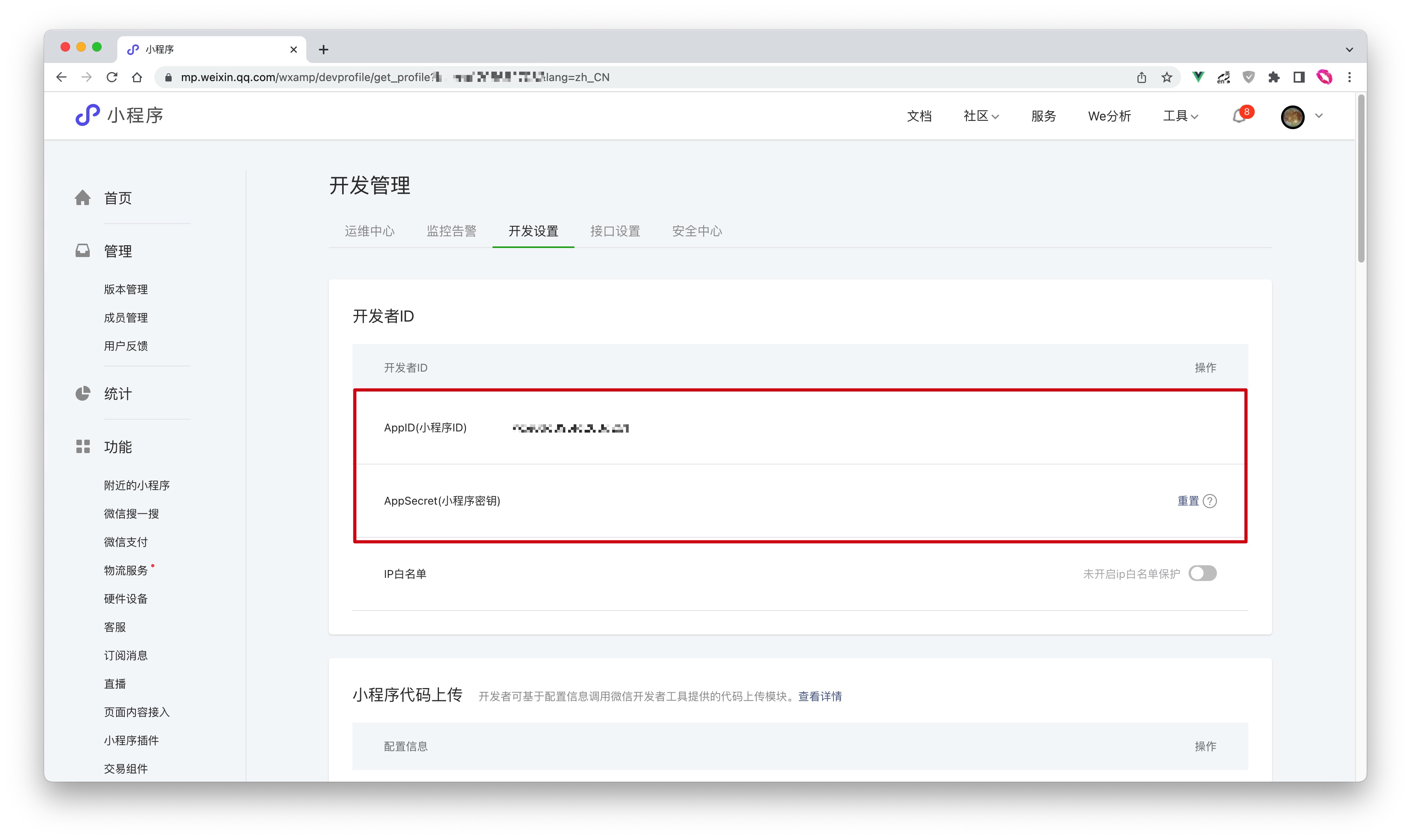This screenshot has width=1411, height=840.
Task: Click the 统计 pie chart icon
Action: coord(83,393)
